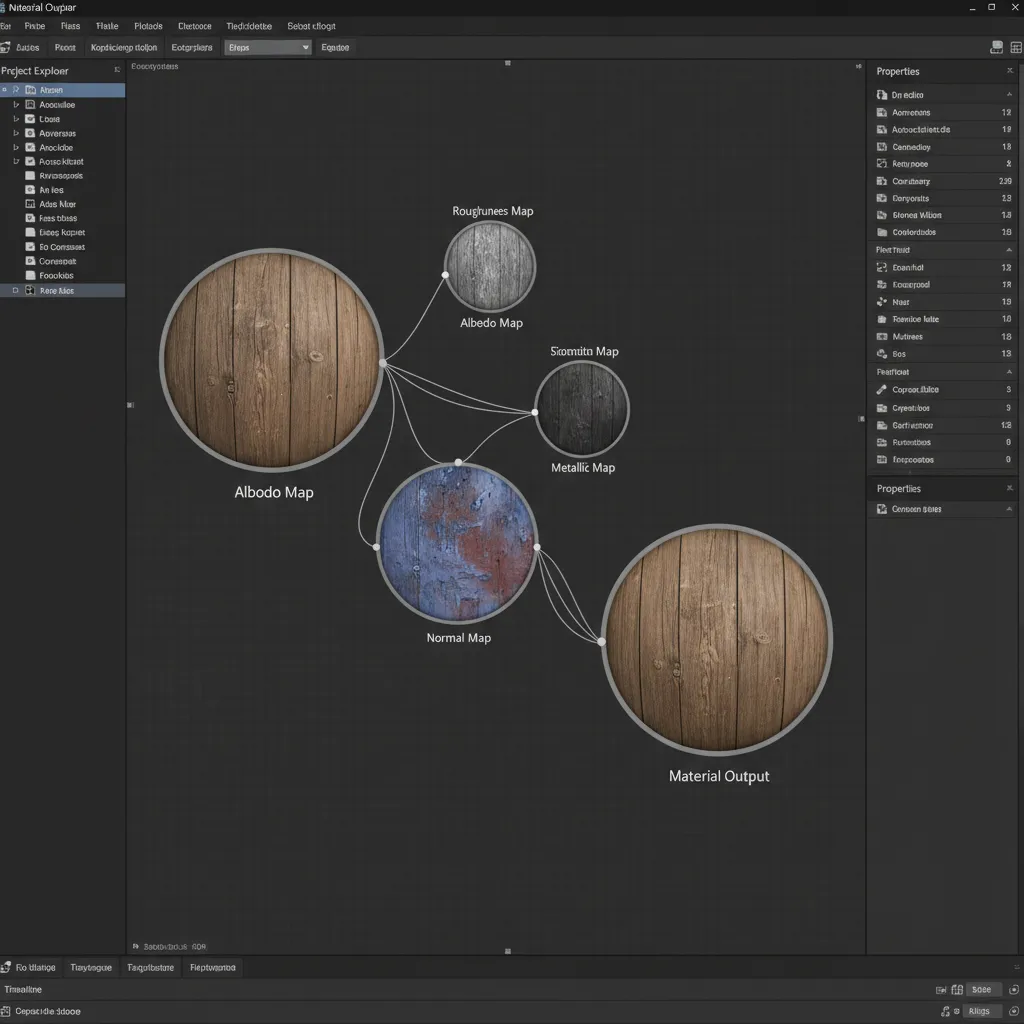Image resolution: width=1024 pixels, height=1024 pixels.
Task: Select the Normal Map node thumbnail
Action: 457,543
